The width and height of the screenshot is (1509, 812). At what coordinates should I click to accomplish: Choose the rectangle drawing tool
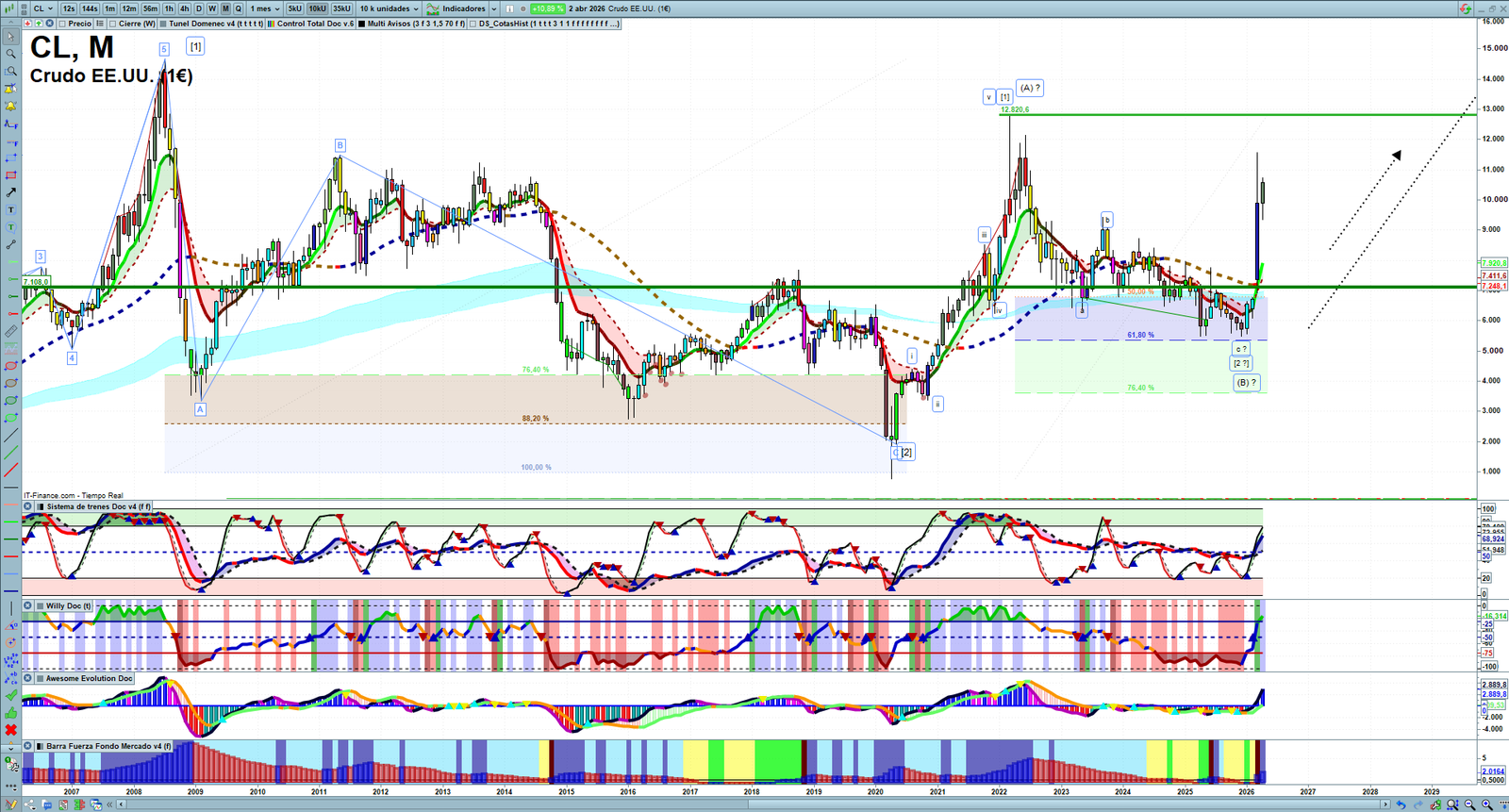coord(10,175)
